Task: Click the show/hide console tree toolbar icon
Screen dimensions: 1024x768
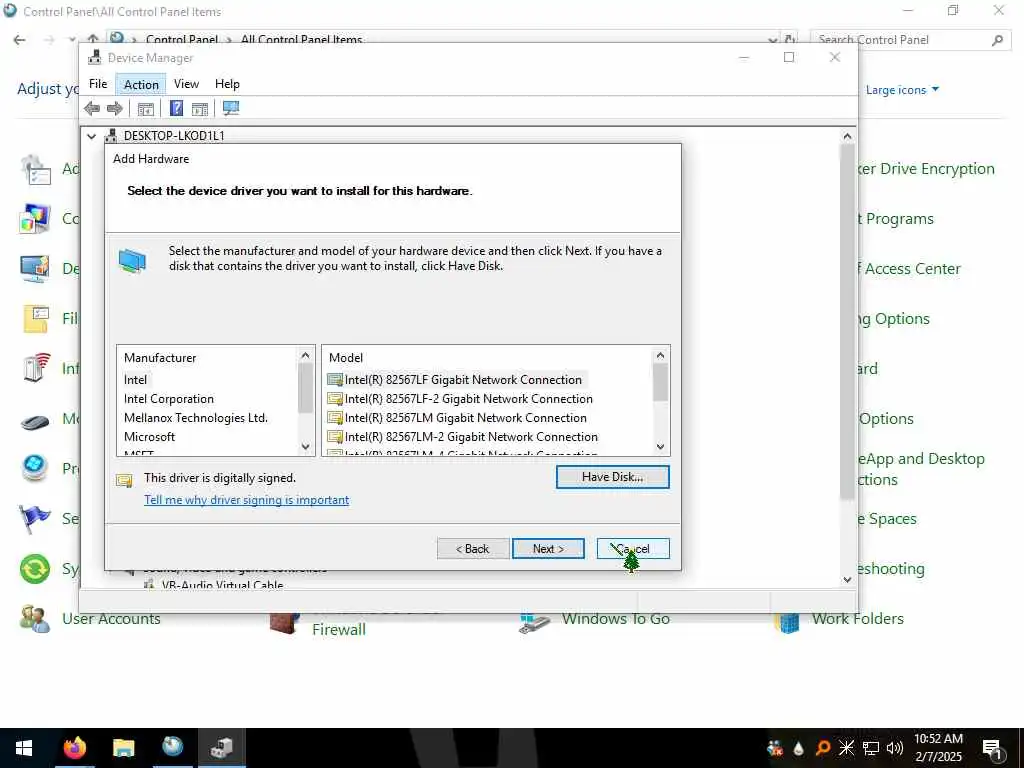Action: point(146,108)
